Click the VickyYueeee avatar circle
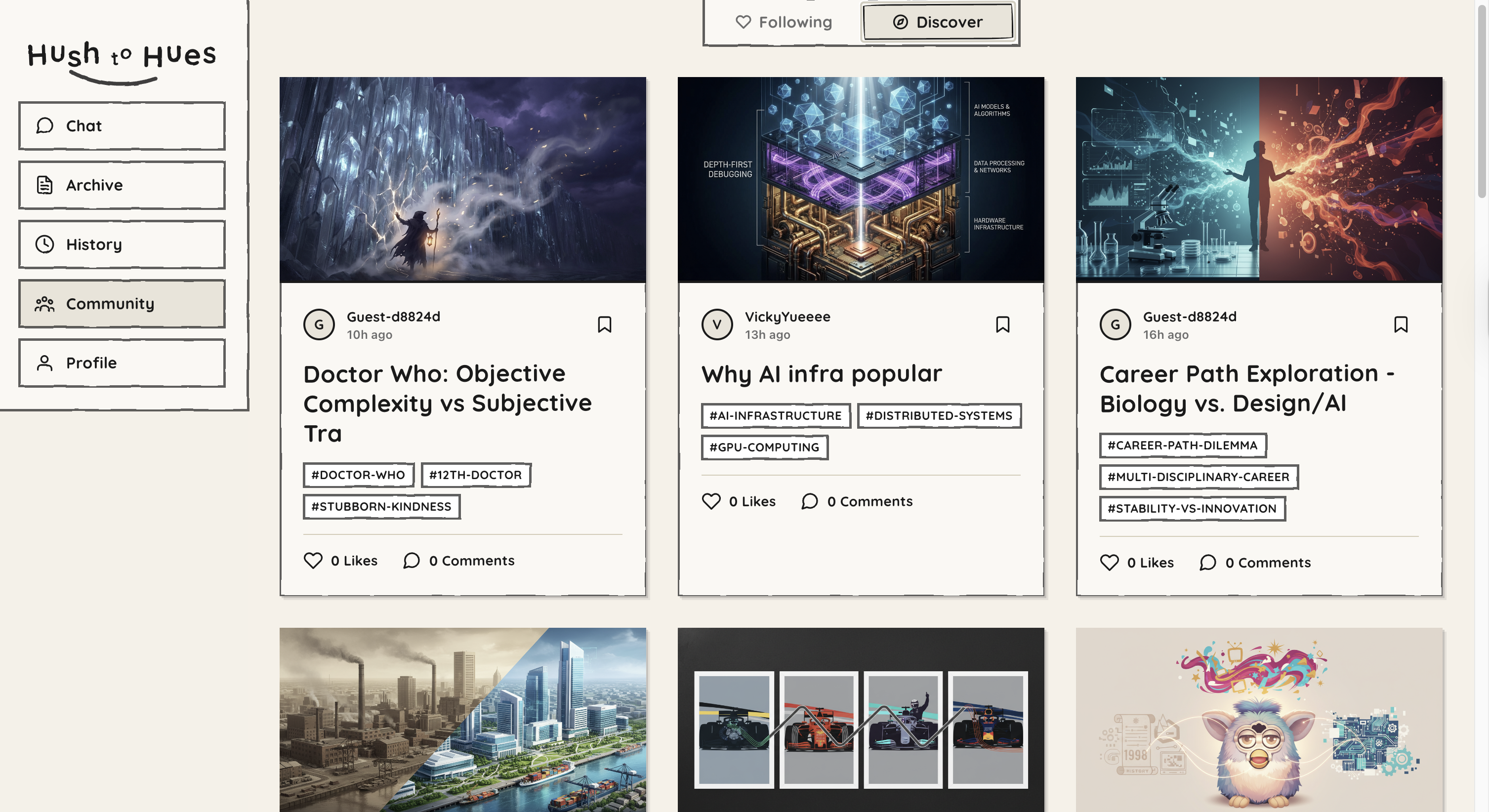The width and height of the screenshot is (1489, 812). click(717, 324)
